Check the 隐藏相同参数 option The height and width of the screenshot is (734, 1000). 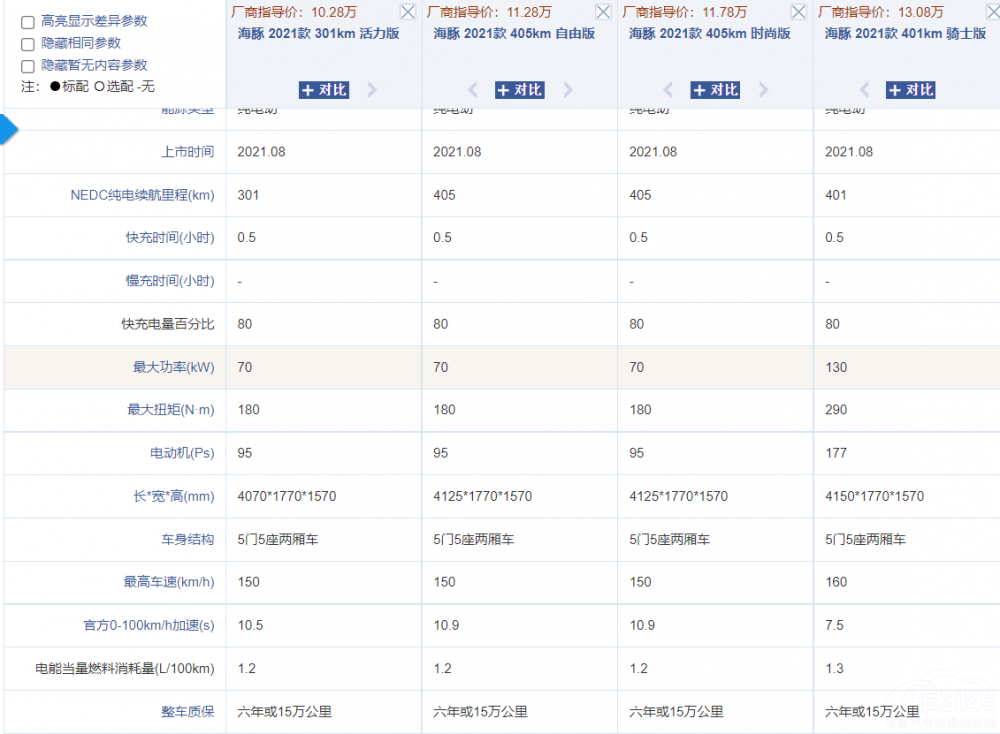(x=28, y=44)
